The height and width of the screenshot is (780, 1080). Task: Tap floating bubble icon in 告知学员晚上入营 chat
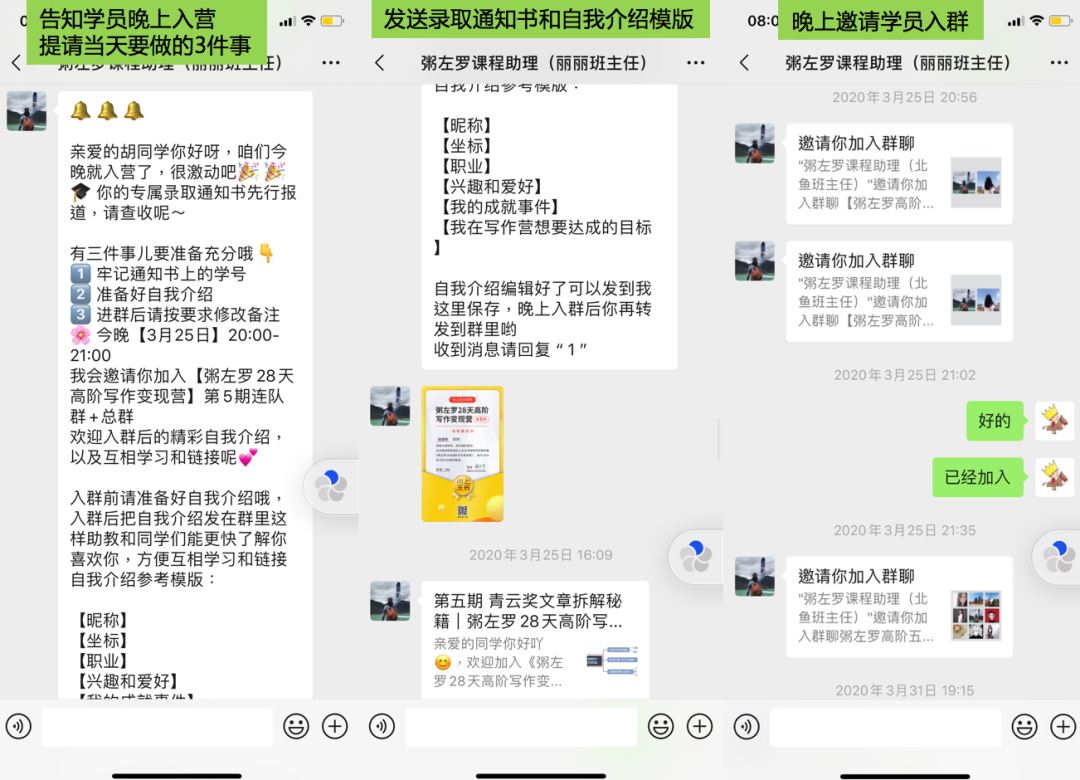click(331, 487)
